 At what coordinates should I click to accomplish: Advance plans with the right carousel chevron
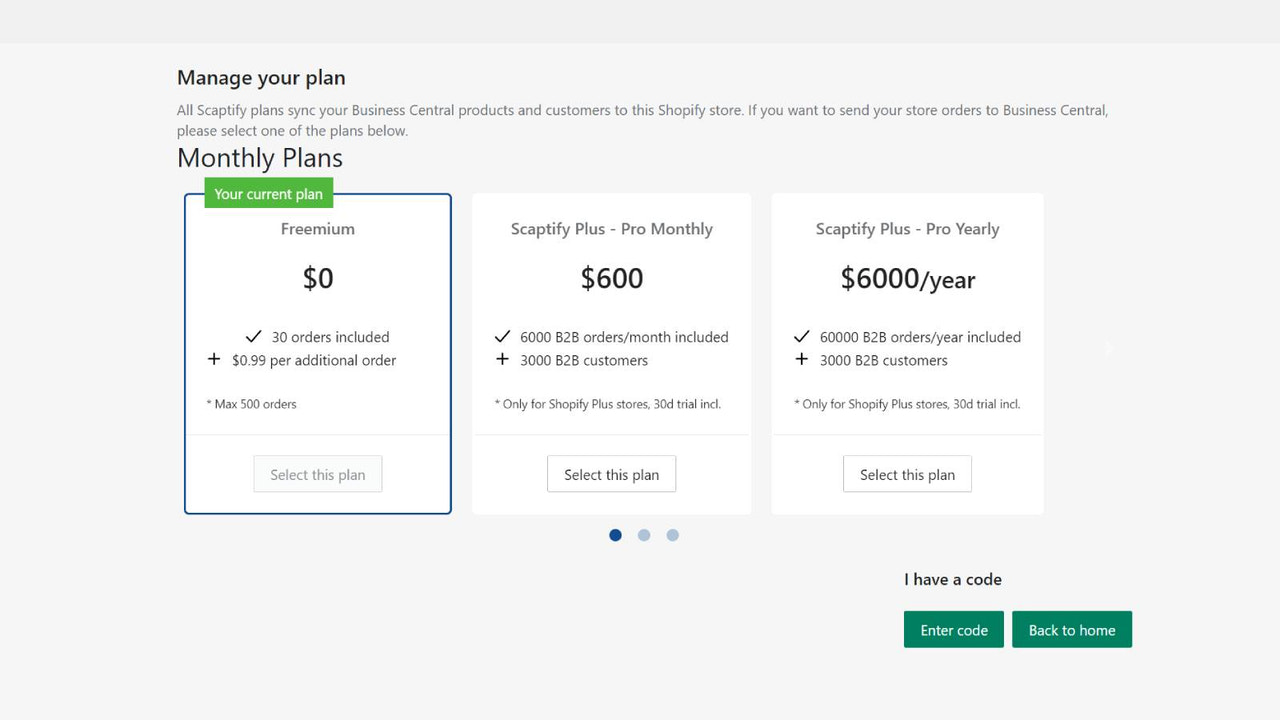(x=1108, y=348)
